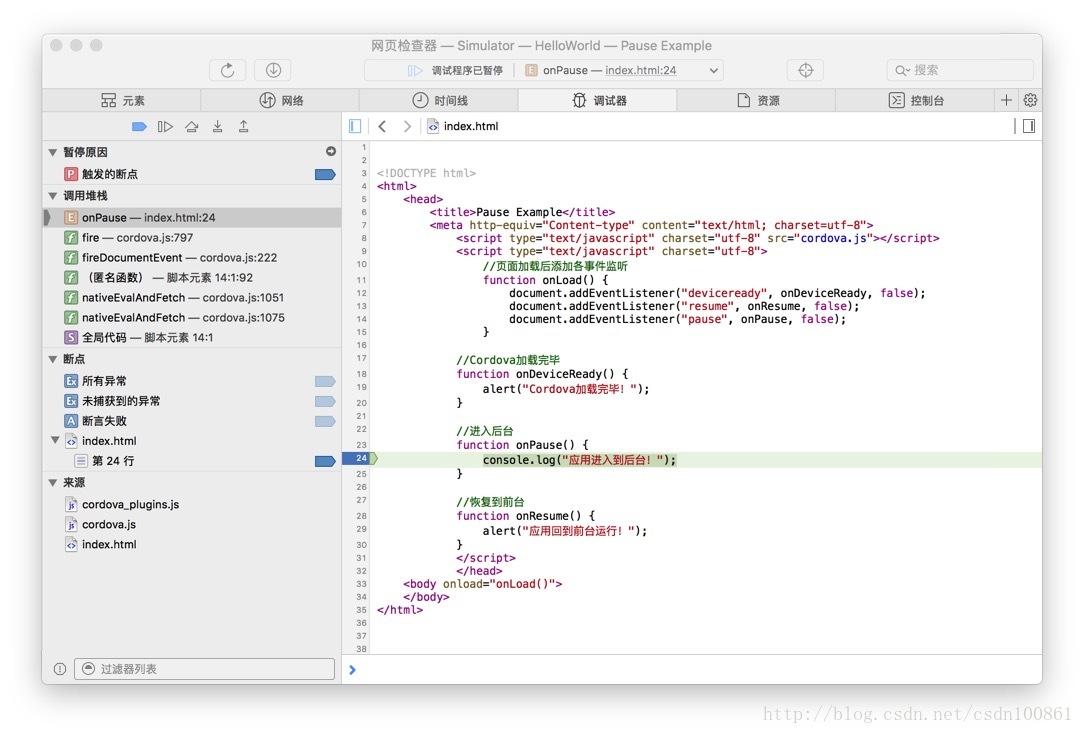Switch to the 元素 tab
This screenshot has width=1084, height=734.
(122, 100)
